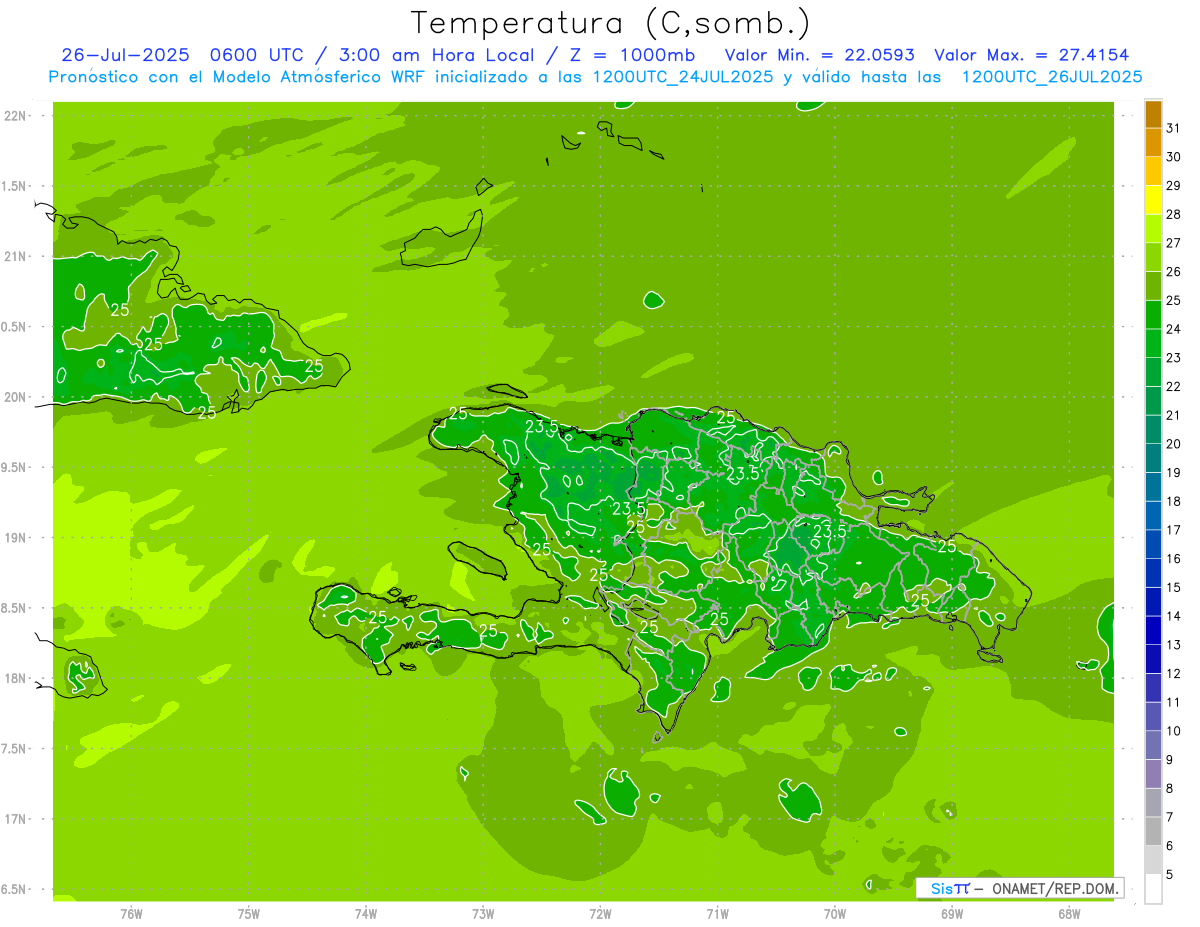Image resolution: width=1200 pixels, height=927 pixels.
Task: Click the "Valor Max. = 27.4154" readout
Action: [x=1031, y=55]
